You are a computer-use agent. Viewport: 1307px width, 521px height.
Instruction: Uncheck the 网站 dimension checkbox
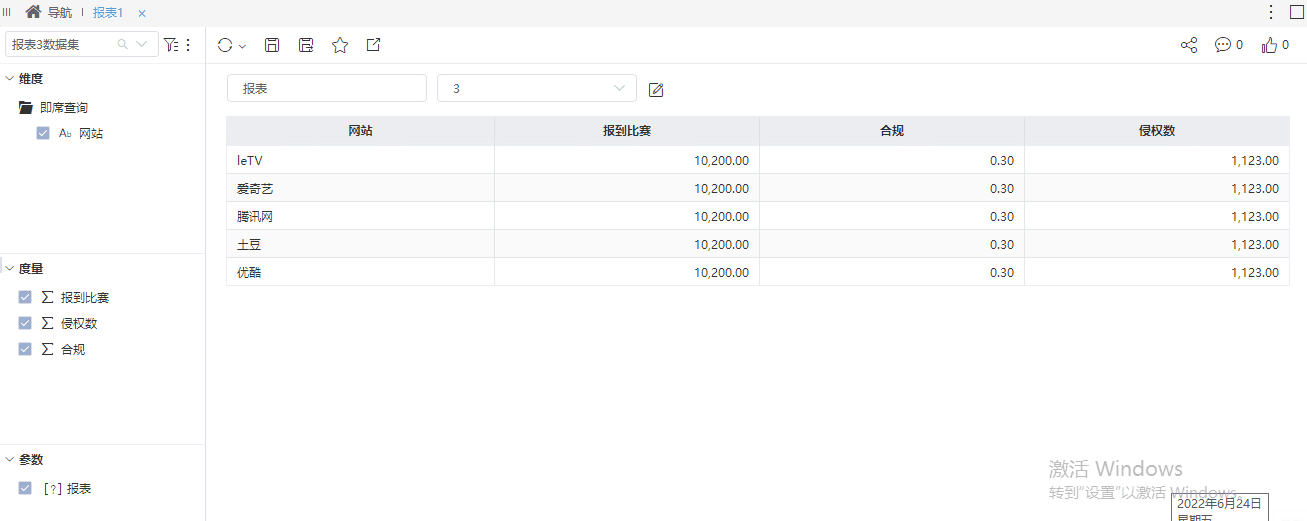(x=43, y=133)
